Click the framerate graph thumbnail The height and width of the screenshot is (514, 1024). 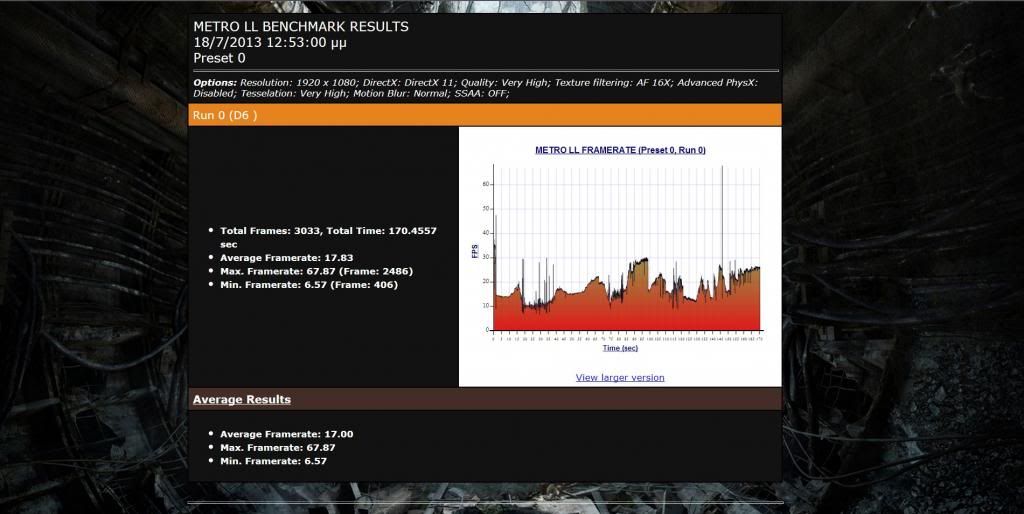click(620, 250)
